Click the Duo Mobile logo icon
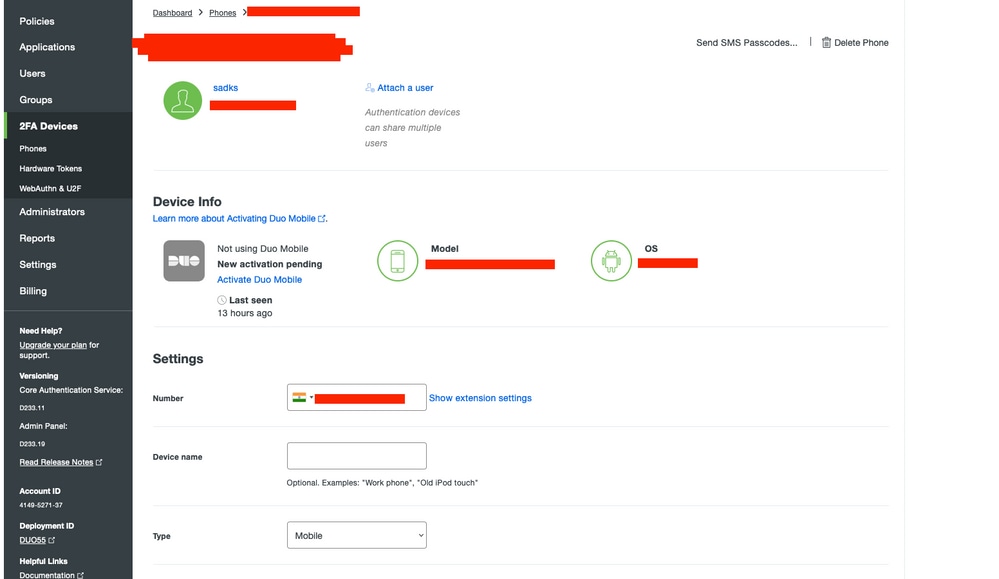The image size is (999, 579). point(183,261)
